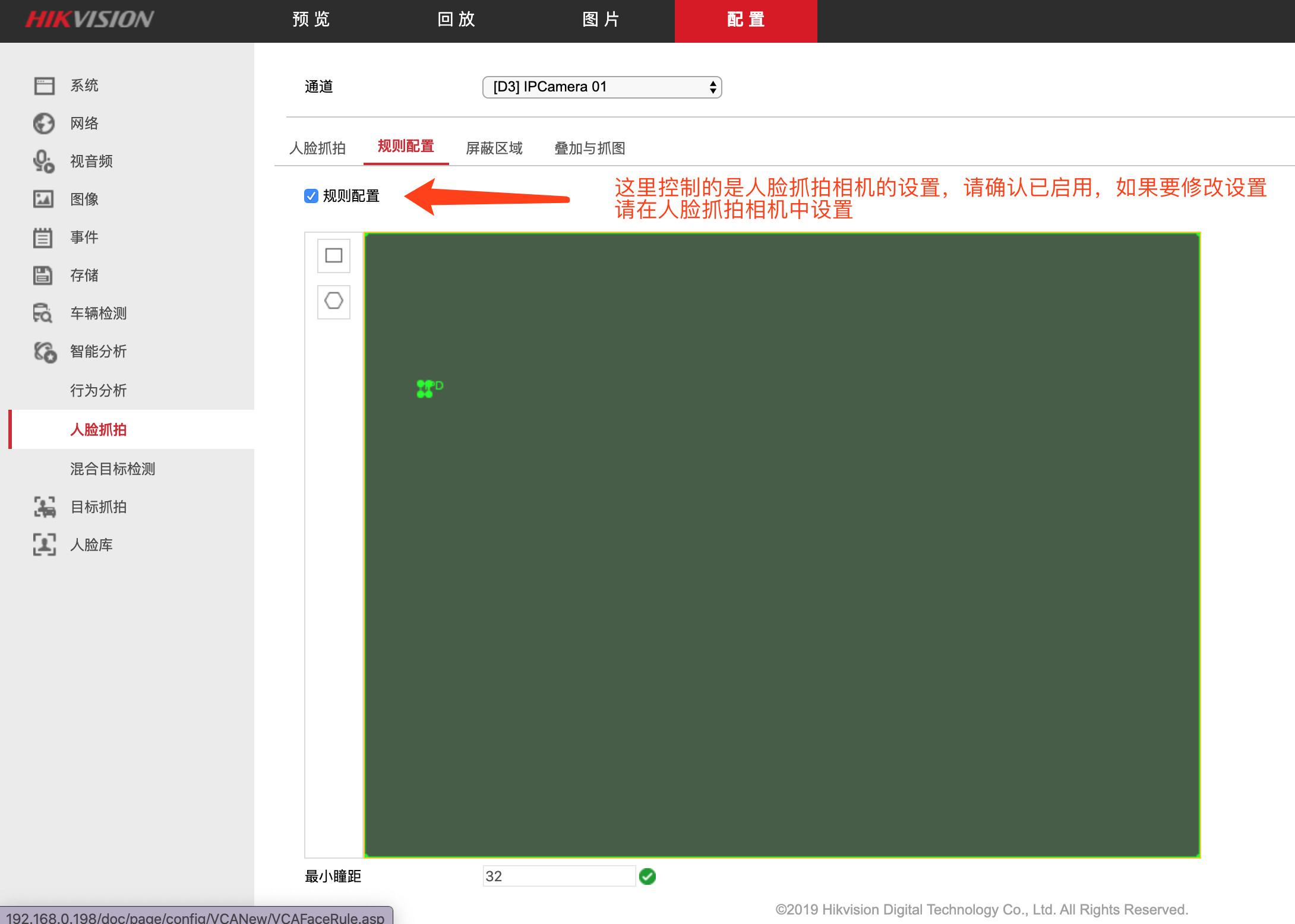Click the Image settings icon
The height and width of the screenshot is (924, 1295).
click(x=44, y=200)
